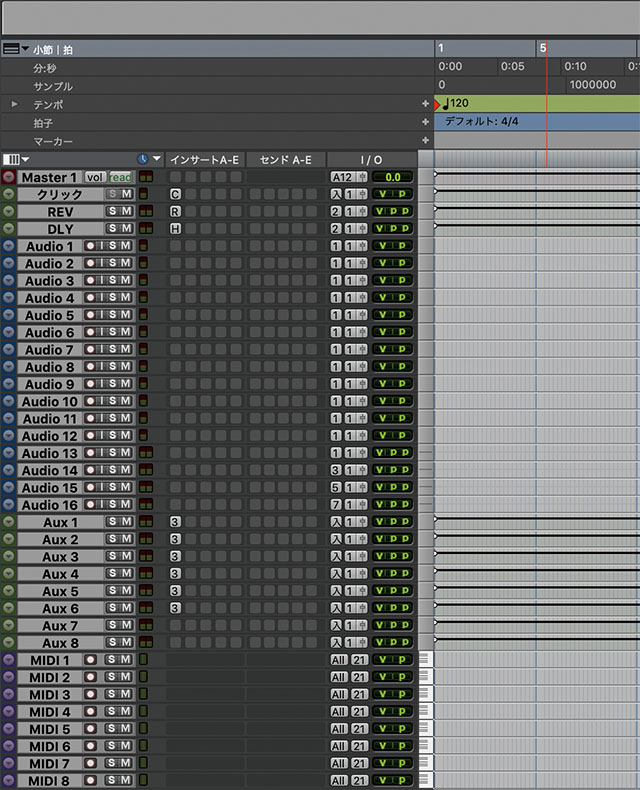
Task: Mute the Aux 2 track
Action: pos(126,539)
